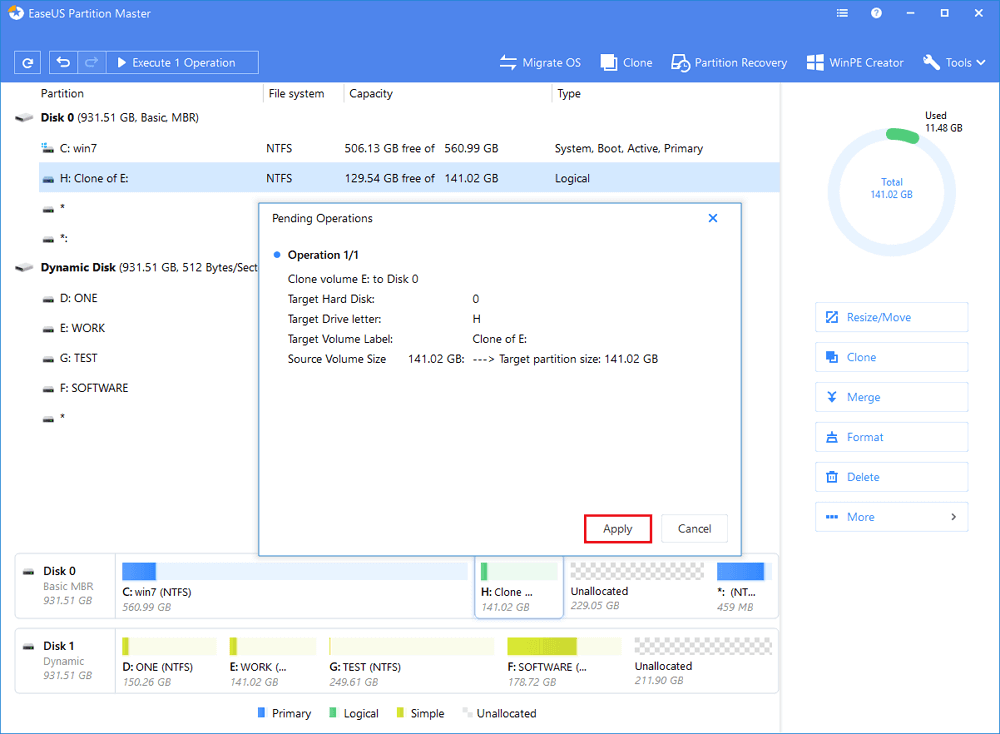Click the Migrate OS icon
This screenshot has width=1000, height=734.
[508, 62]
